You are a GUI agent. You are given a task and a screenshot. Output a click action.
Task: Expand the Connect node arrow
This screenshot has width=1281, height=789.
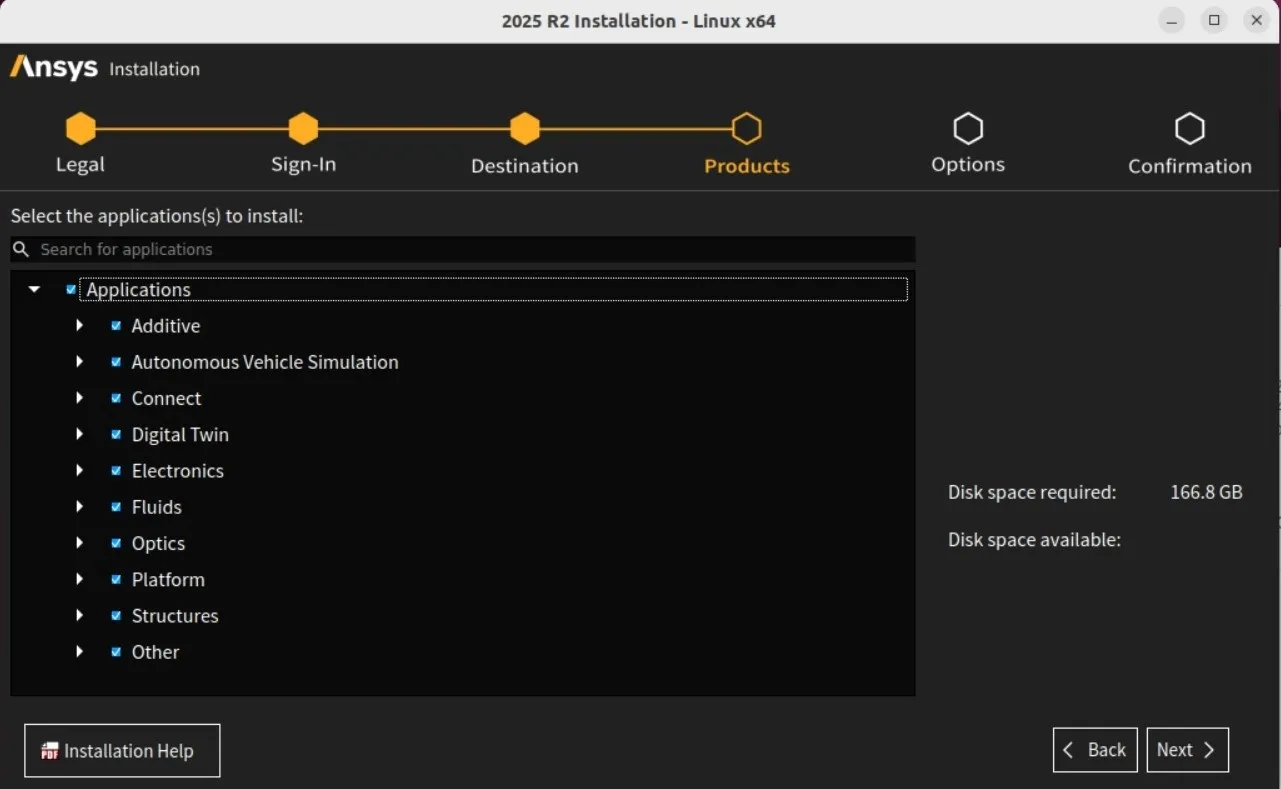[80, 398]
